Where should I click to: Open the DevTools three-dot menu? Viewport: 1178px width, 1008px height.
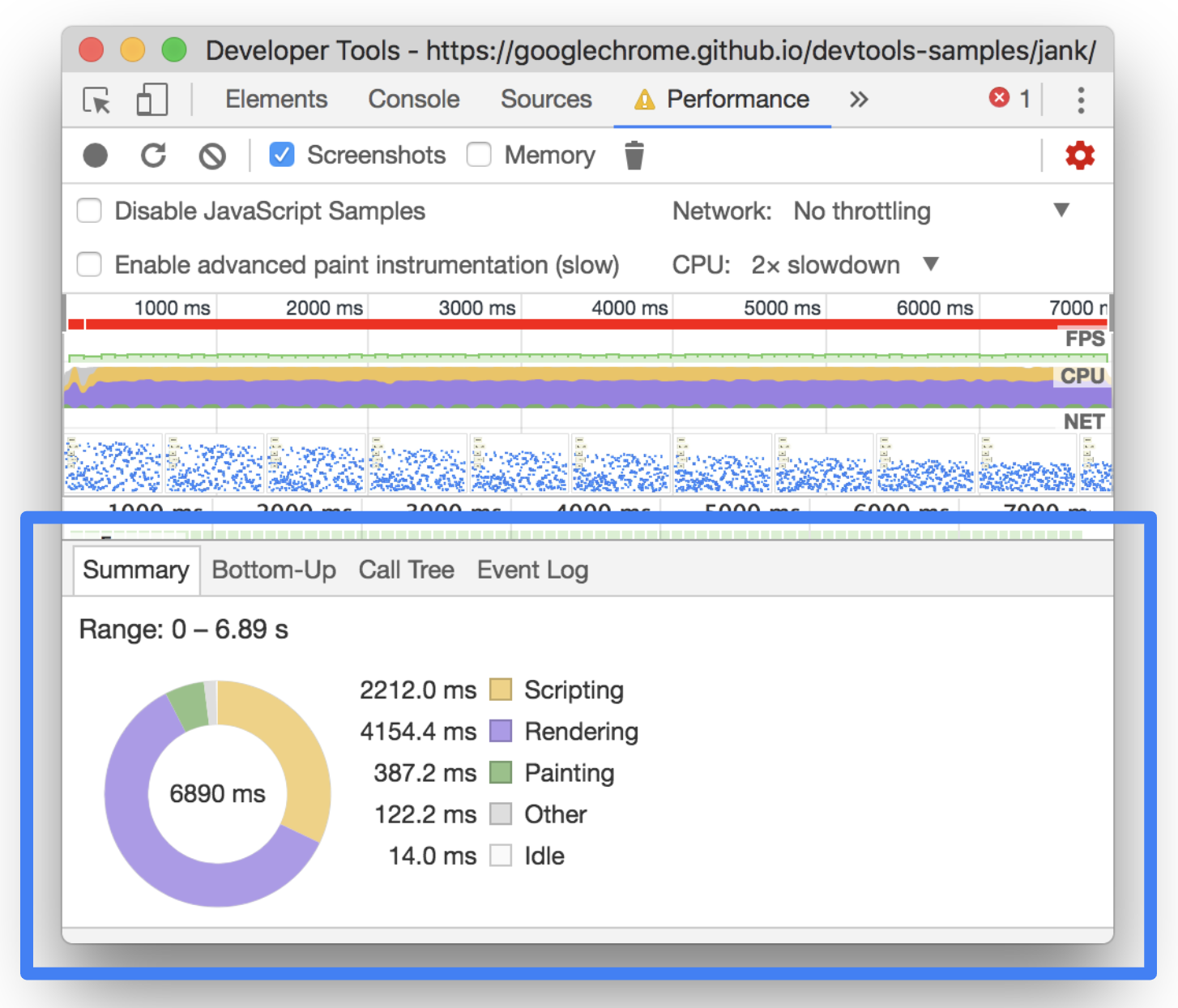coord(1081,100)
